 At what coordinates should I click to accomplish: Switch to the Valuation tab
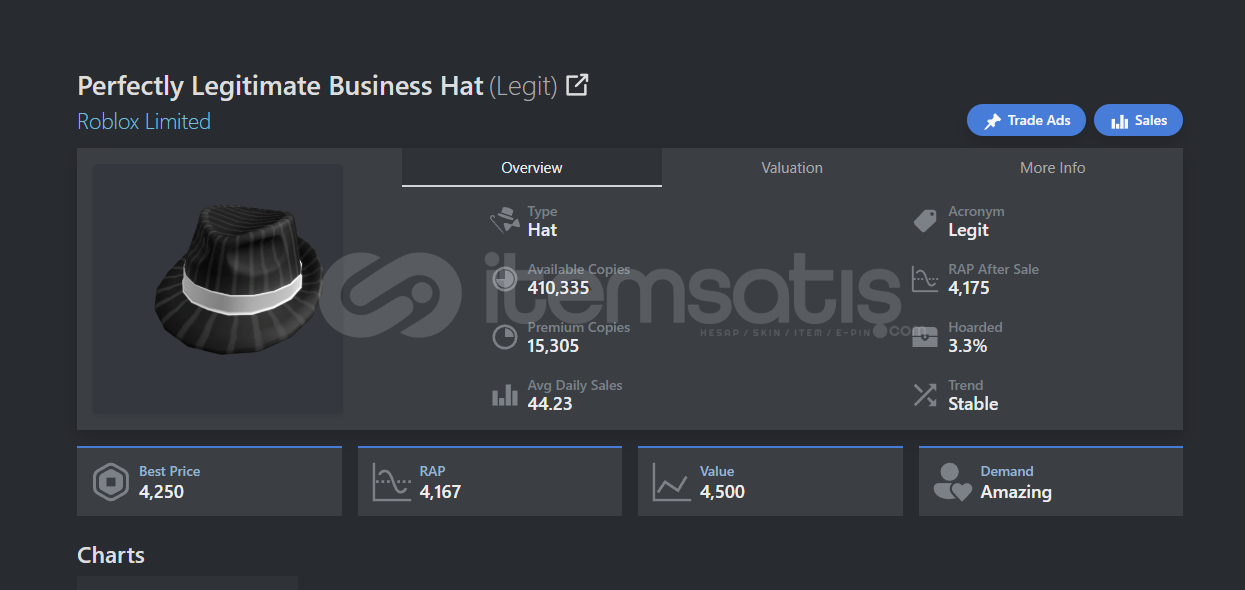pos(792,168)
